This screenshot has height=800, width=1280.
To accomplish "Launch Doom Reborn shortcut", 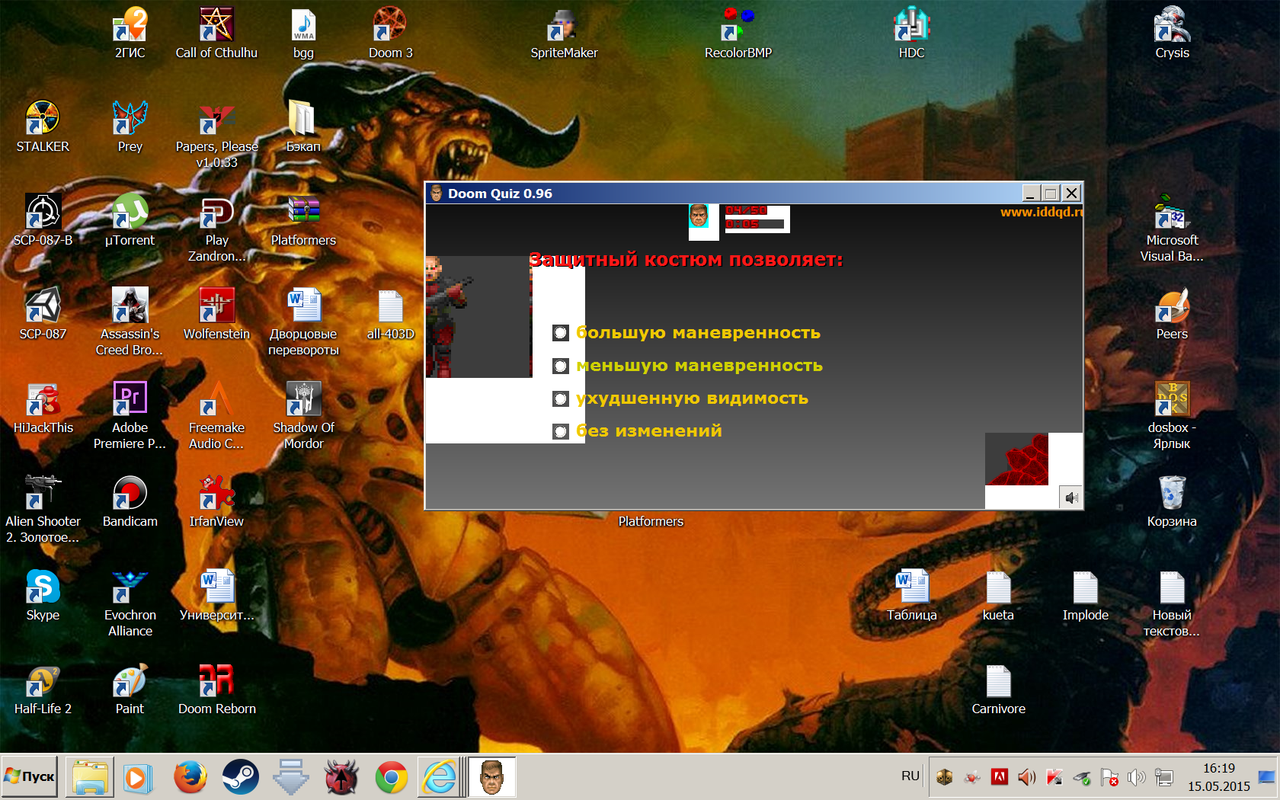I will 216,690.
